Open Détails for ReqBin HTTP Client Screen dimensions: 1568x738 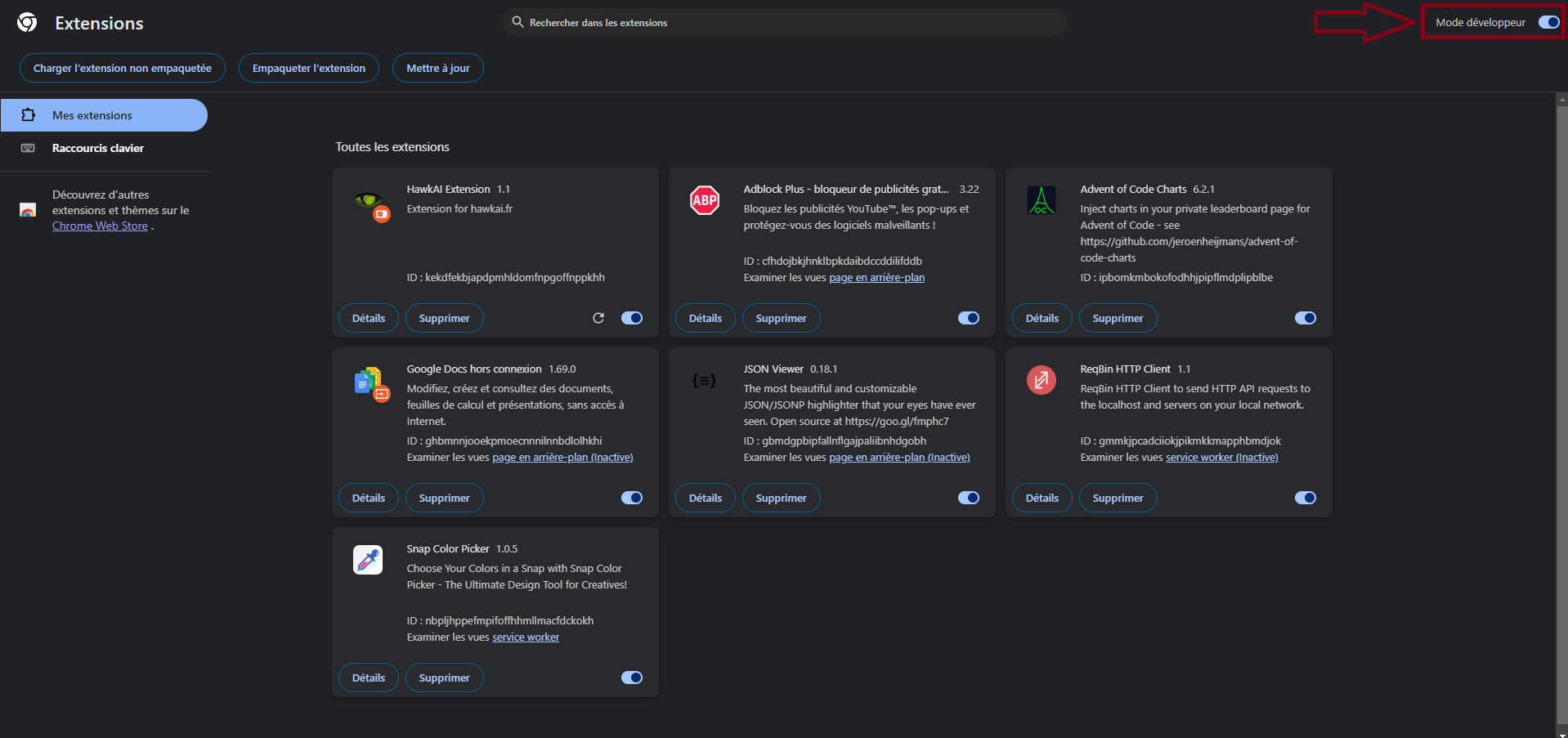[1042, 498]
